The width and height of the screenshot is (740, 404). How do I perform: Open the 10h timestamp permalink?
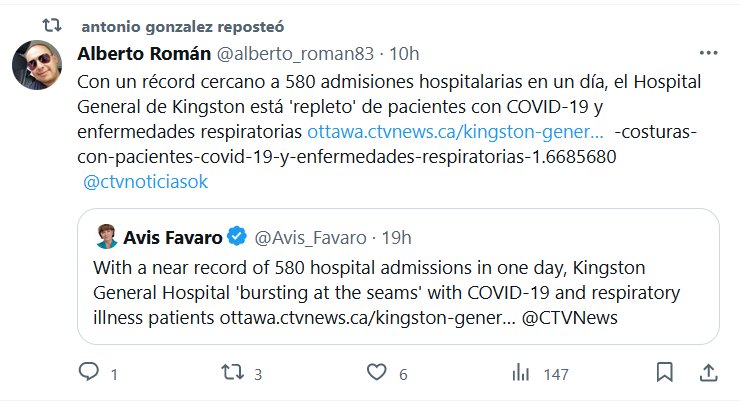[x=406, y=53]
